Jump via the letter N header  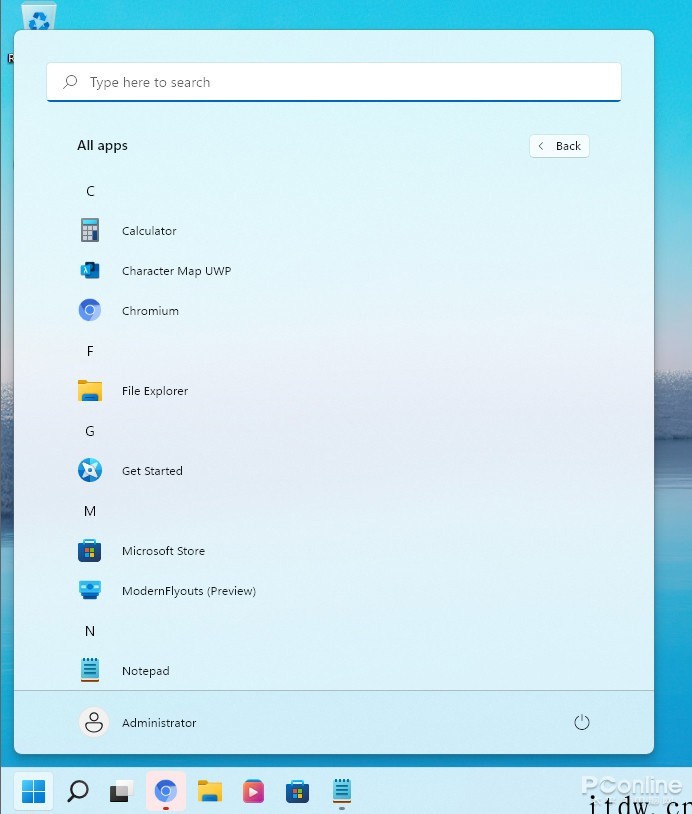click(90, 631)
